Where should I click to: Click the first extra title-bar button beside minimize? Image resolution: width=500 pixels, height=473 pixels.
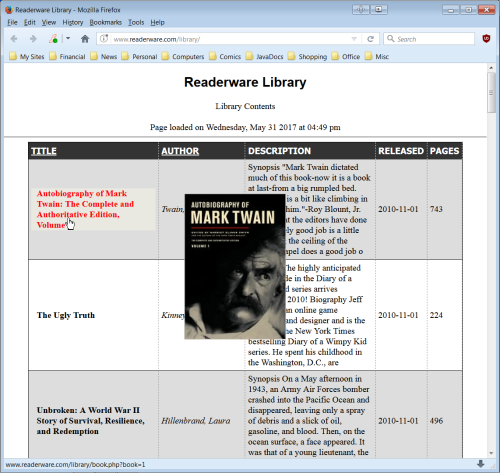point(361,10)
